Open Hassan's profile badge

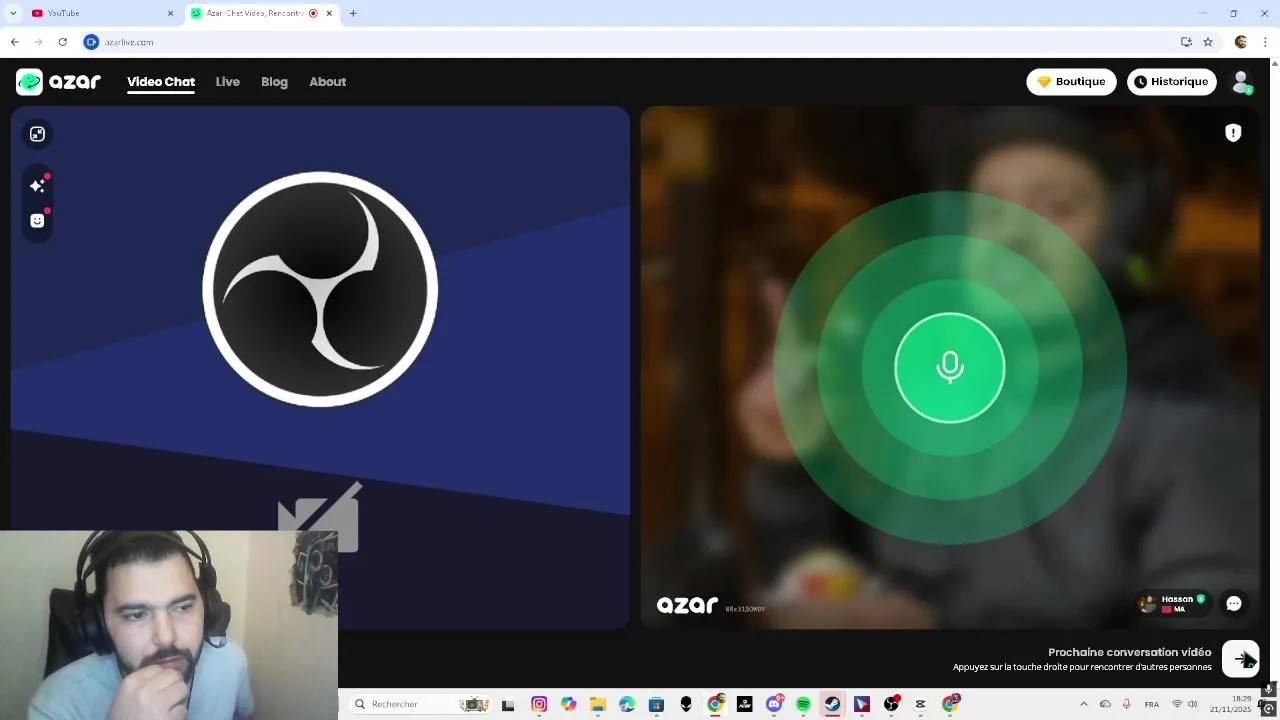[x=1172, y=603]
